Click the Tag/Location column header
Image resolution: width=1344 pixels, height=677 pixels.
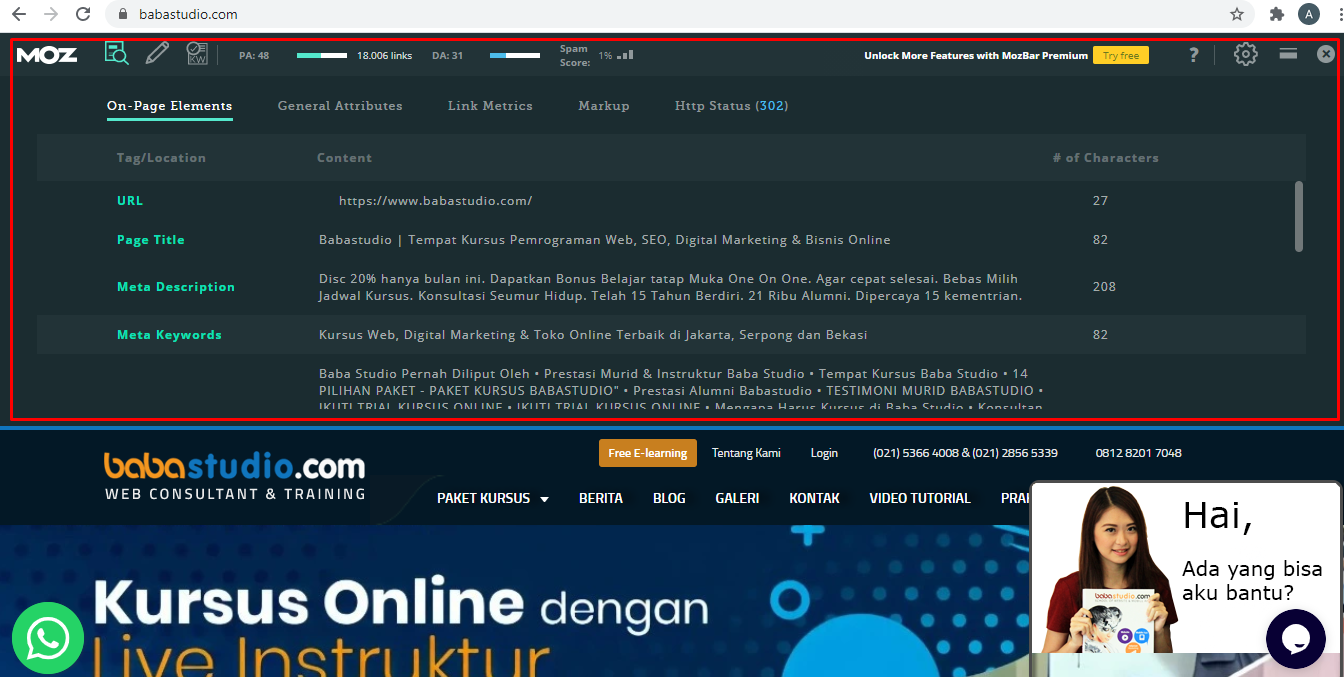point(161,158)
